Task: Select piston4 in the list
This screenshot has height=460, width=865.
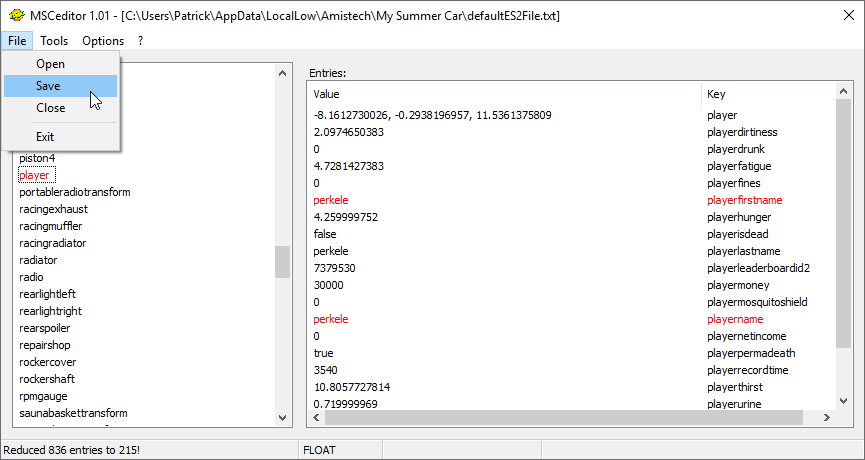Action: pyautogui.click(x=37, y=158)
